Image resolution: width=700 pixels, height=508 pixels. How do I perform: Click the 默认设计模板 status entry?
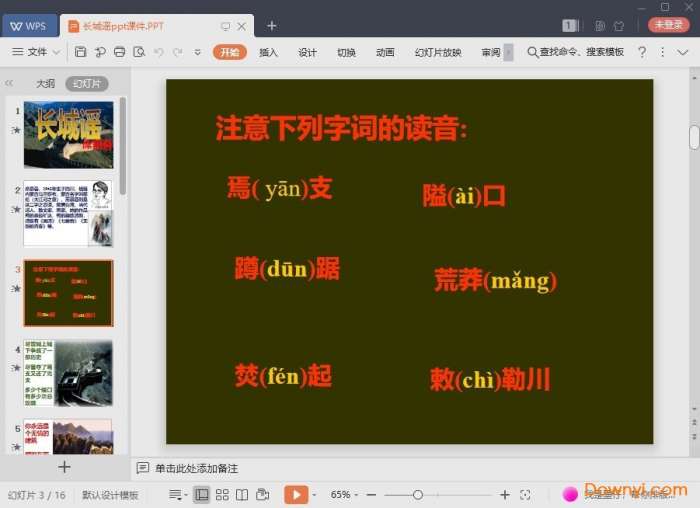click(110, 495)
